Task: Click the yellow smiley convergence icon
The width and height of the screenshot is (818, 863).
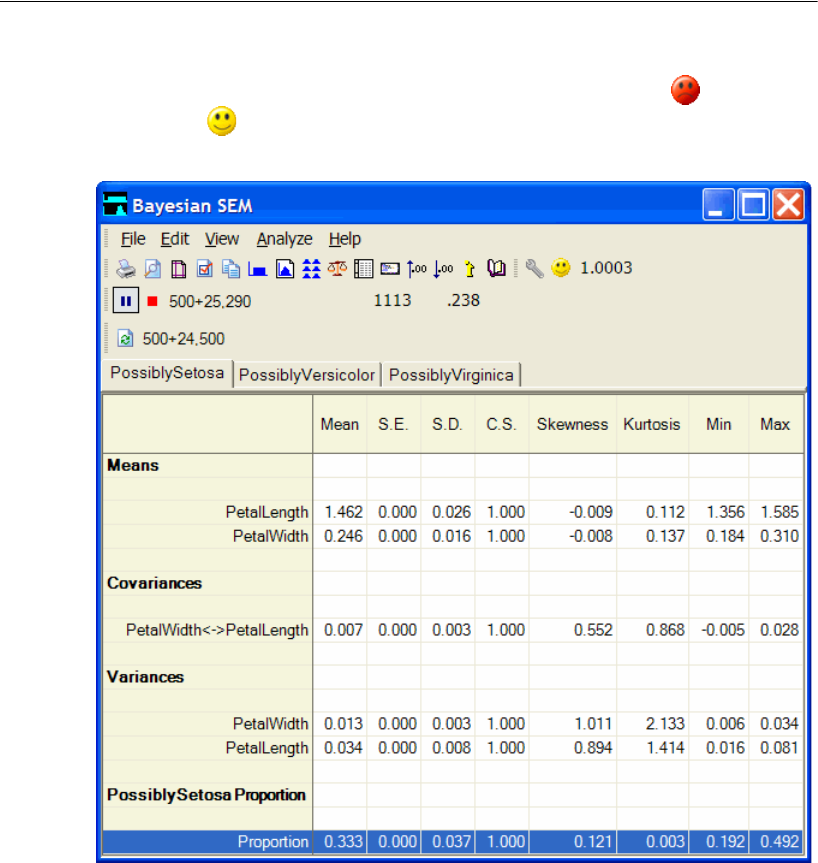Action: [561, 269]
